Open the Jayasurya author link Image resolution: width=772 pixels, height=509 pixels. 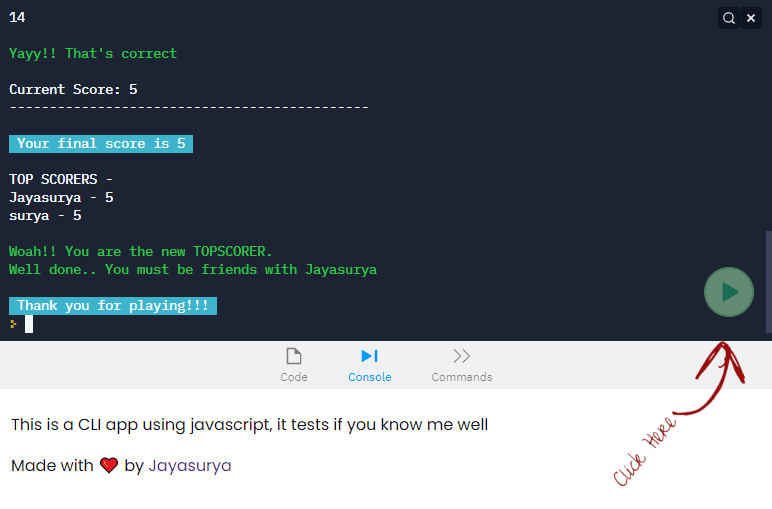click(x=190, y=466)
